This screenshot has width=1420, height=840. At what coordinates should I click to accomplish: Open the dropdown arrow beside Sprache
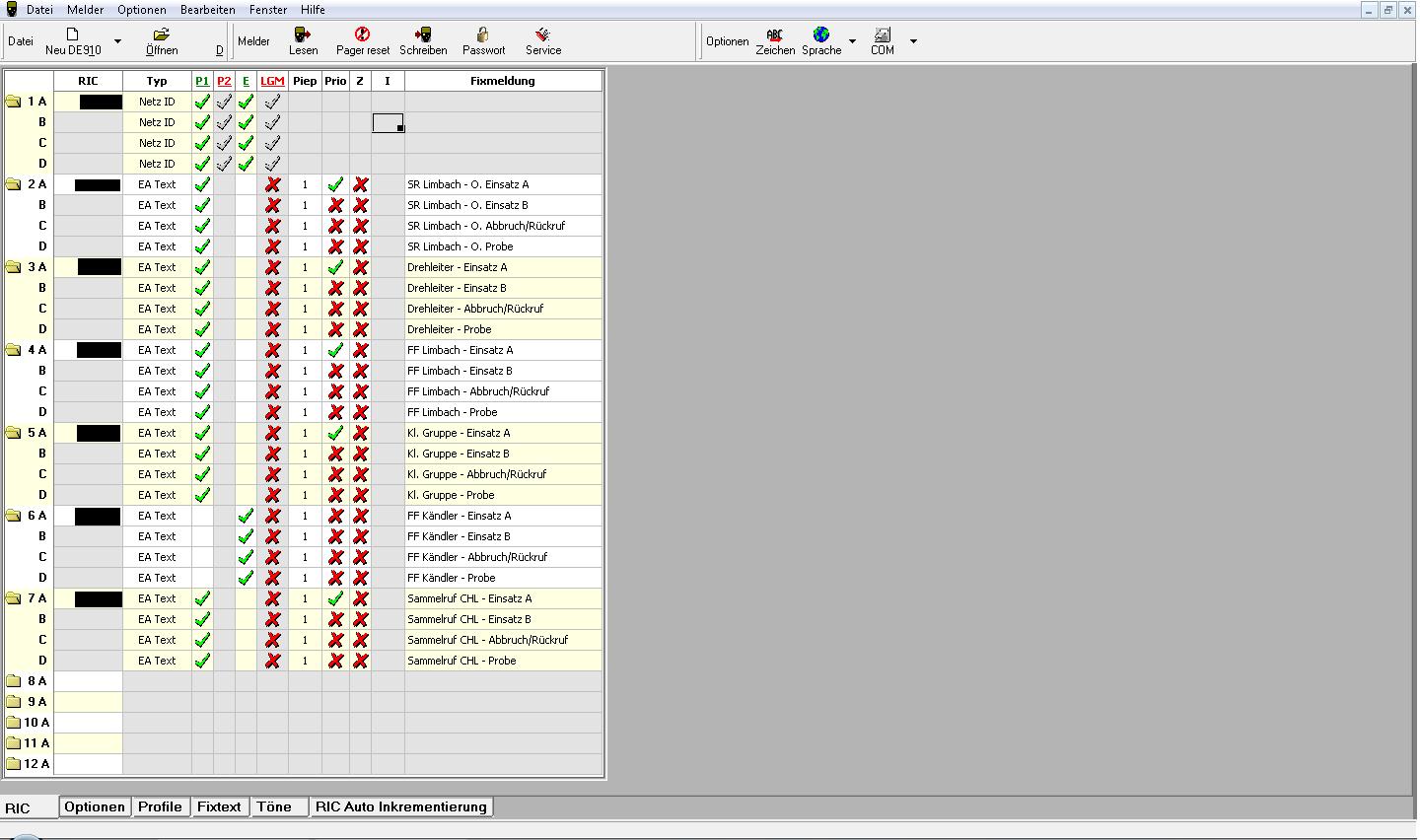click(x=852, y=41)
